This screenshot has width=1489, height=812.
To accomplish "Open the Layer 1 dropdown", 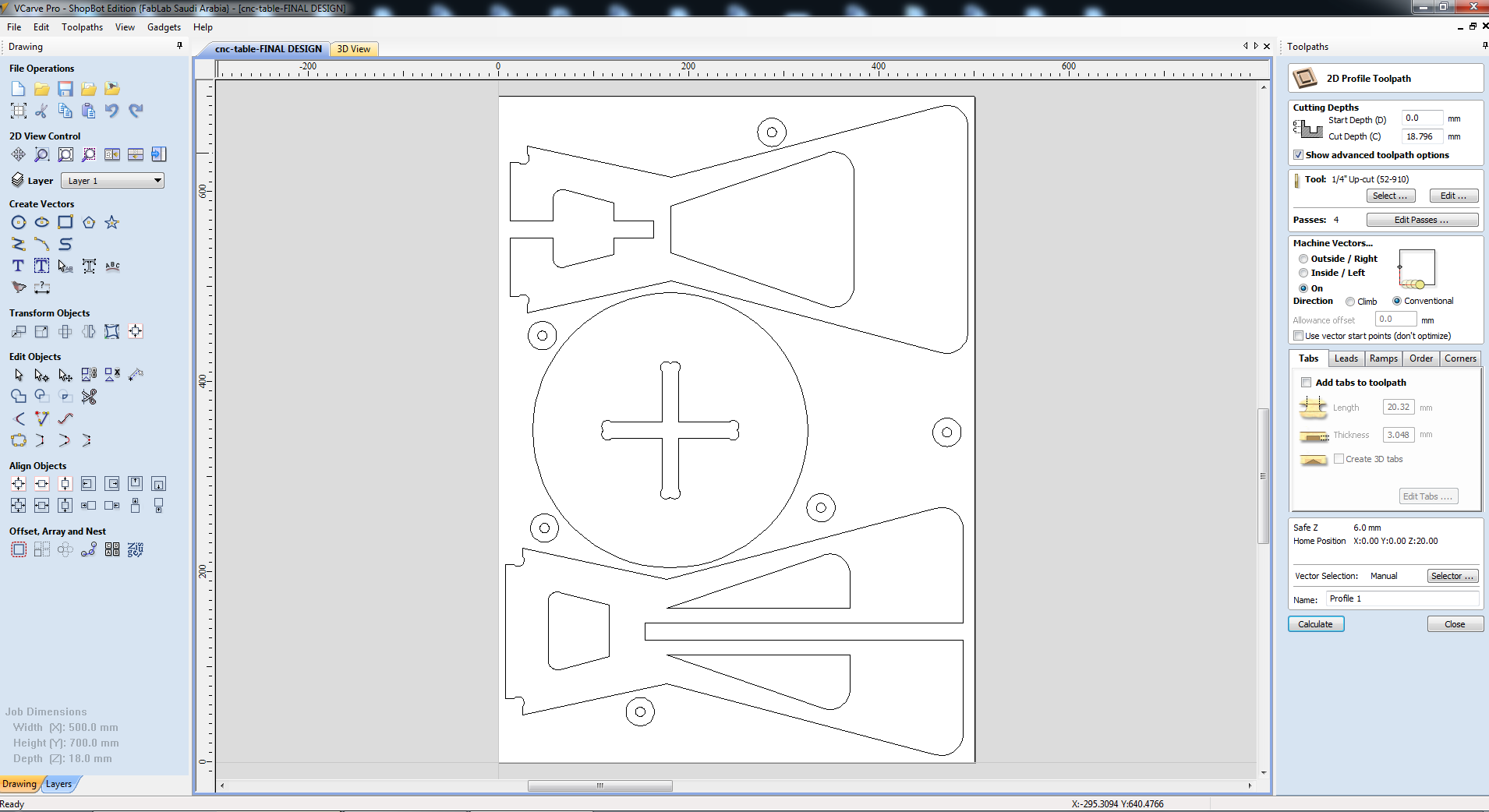I will click(113, 181).
